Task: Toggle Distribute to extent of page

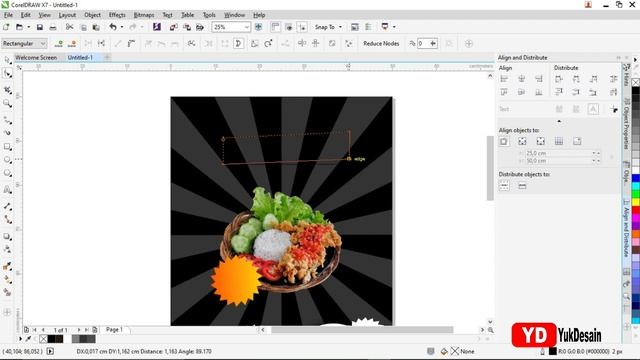Action: (x=522, y=186)
